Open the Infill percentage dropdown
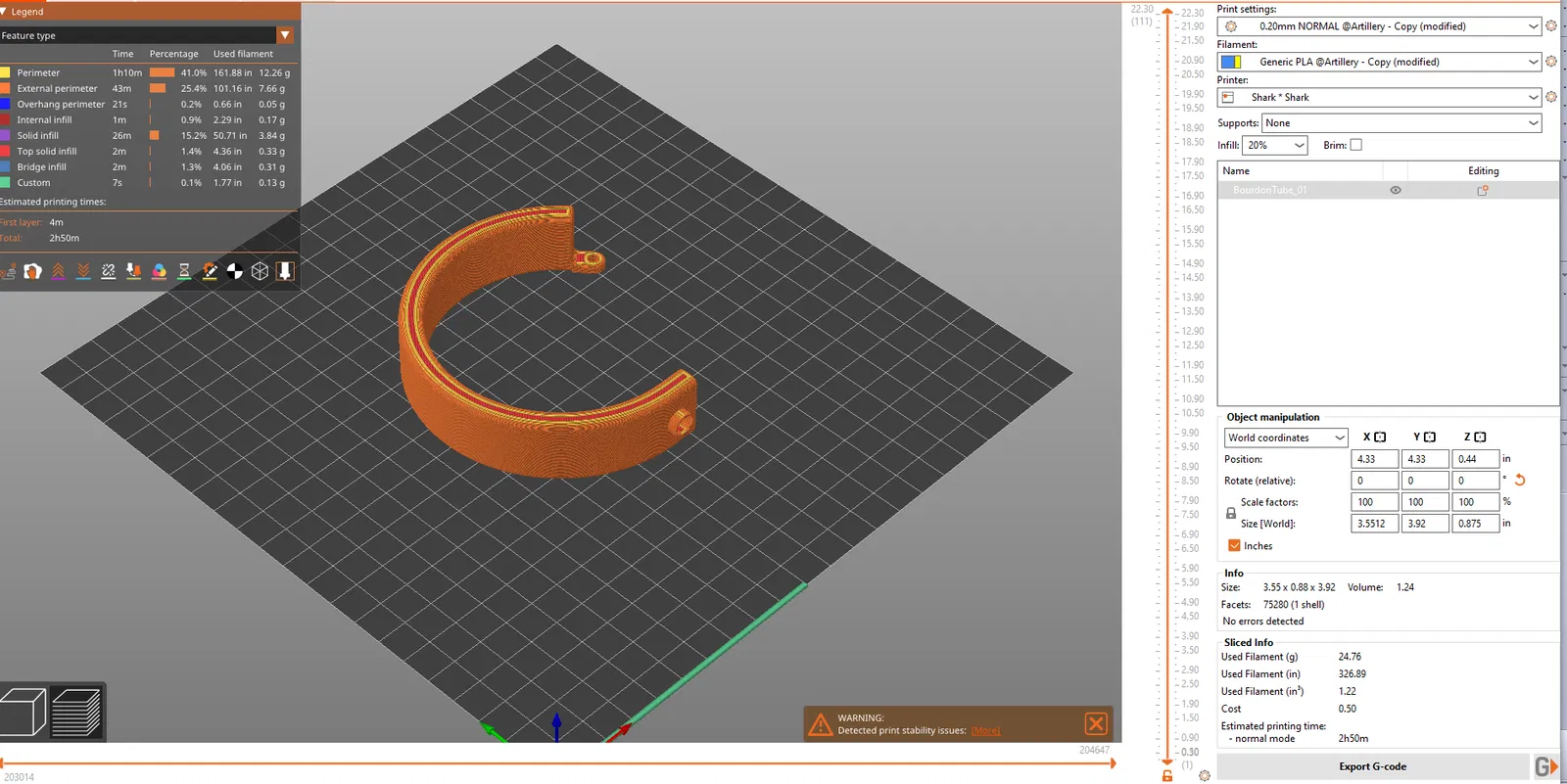Image resolution: width=1567 pixels, height=784 pixels. click(x=1275, y=145)
